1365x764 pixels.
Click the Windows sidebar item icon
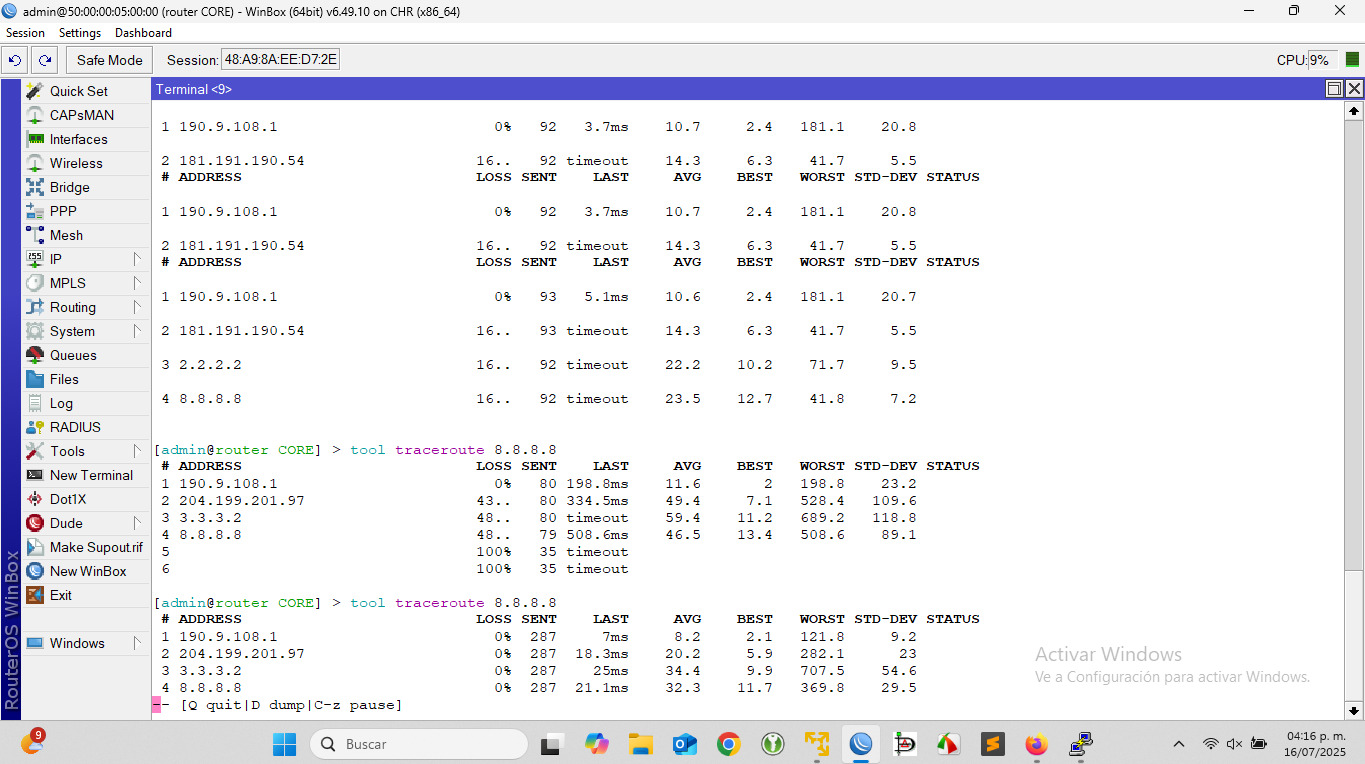(x=35, y=643)
